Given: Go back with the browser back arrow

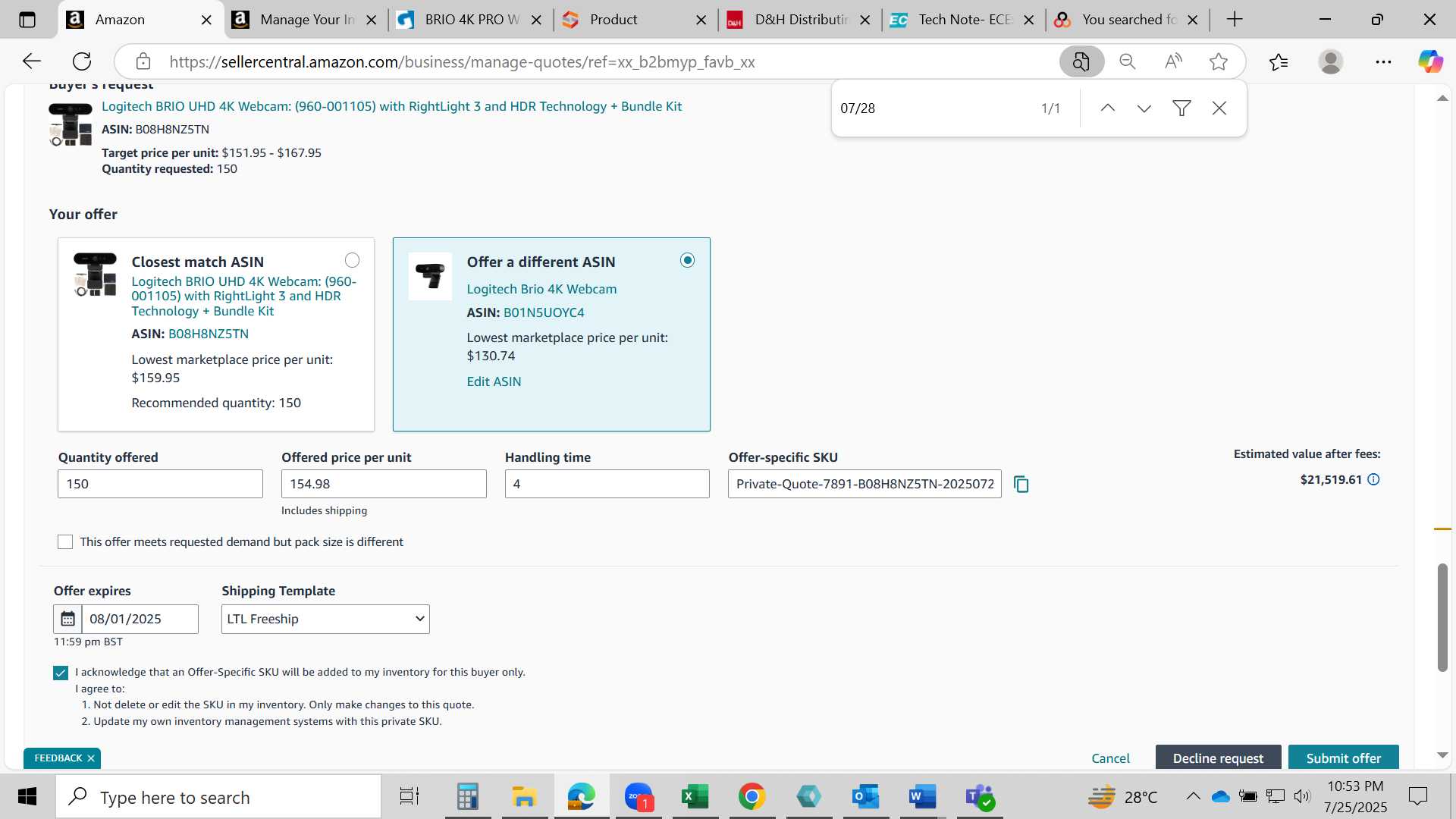Looking at the screenshot, I should pos(32,61).
